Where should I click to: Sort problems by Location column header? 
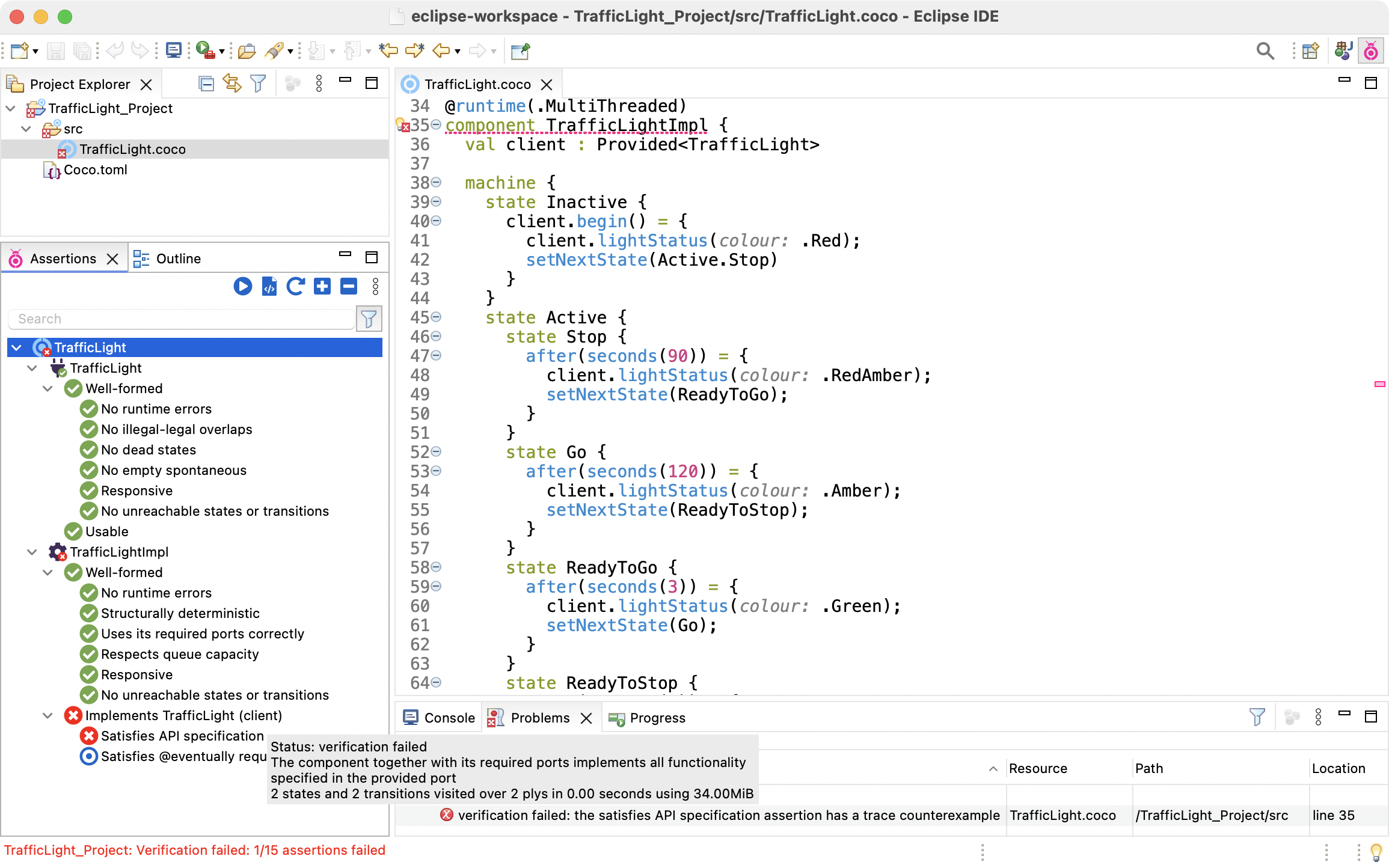pyautogui.click(x=1347, y=768)
